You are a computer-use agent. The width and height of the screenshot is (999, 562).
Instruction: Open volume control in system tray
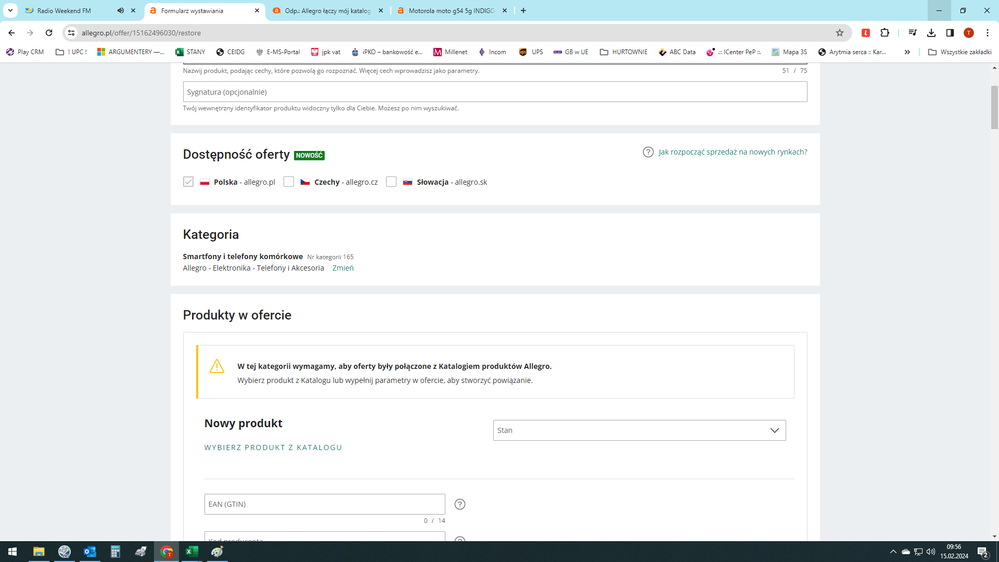pyautogui.click(x=931, y=552)
